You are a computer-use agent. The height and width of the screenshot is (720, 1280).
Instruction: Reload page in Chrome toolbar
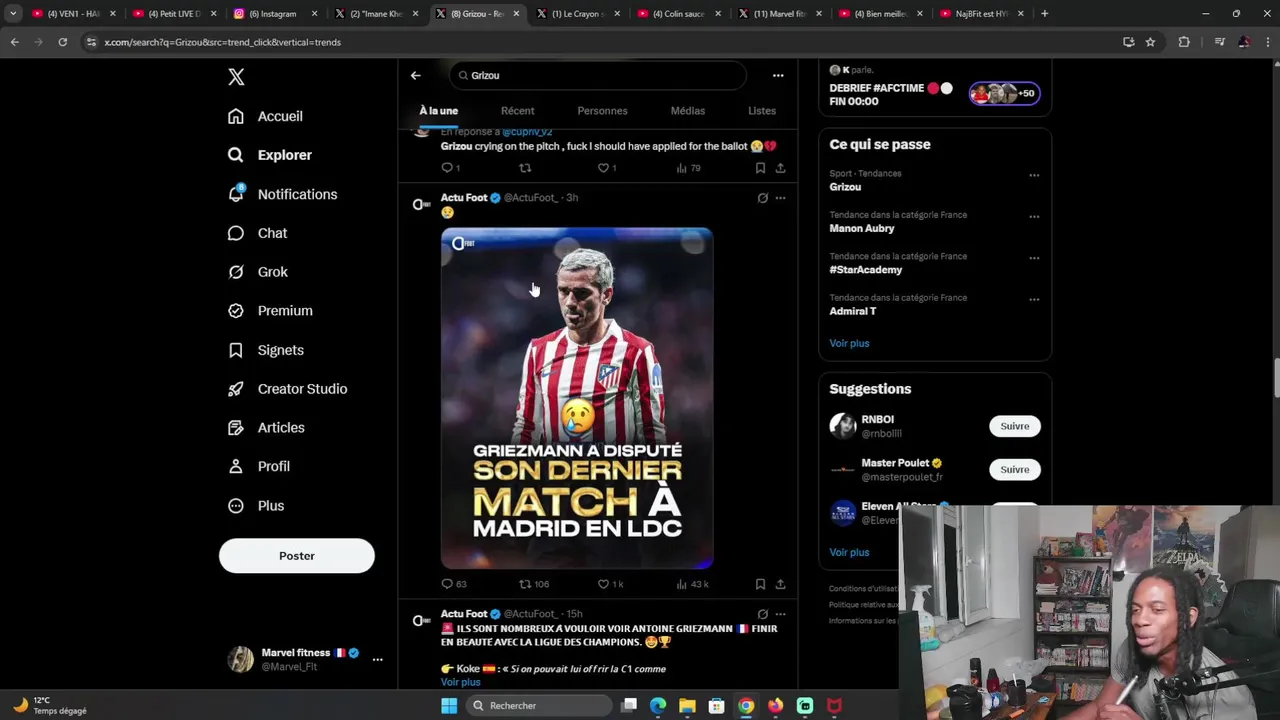(62, 42)
